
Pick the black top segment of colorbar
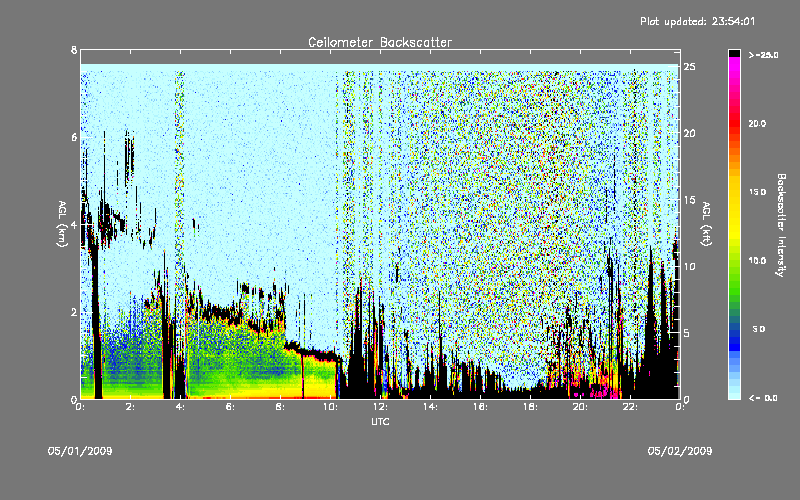[734, 53]
